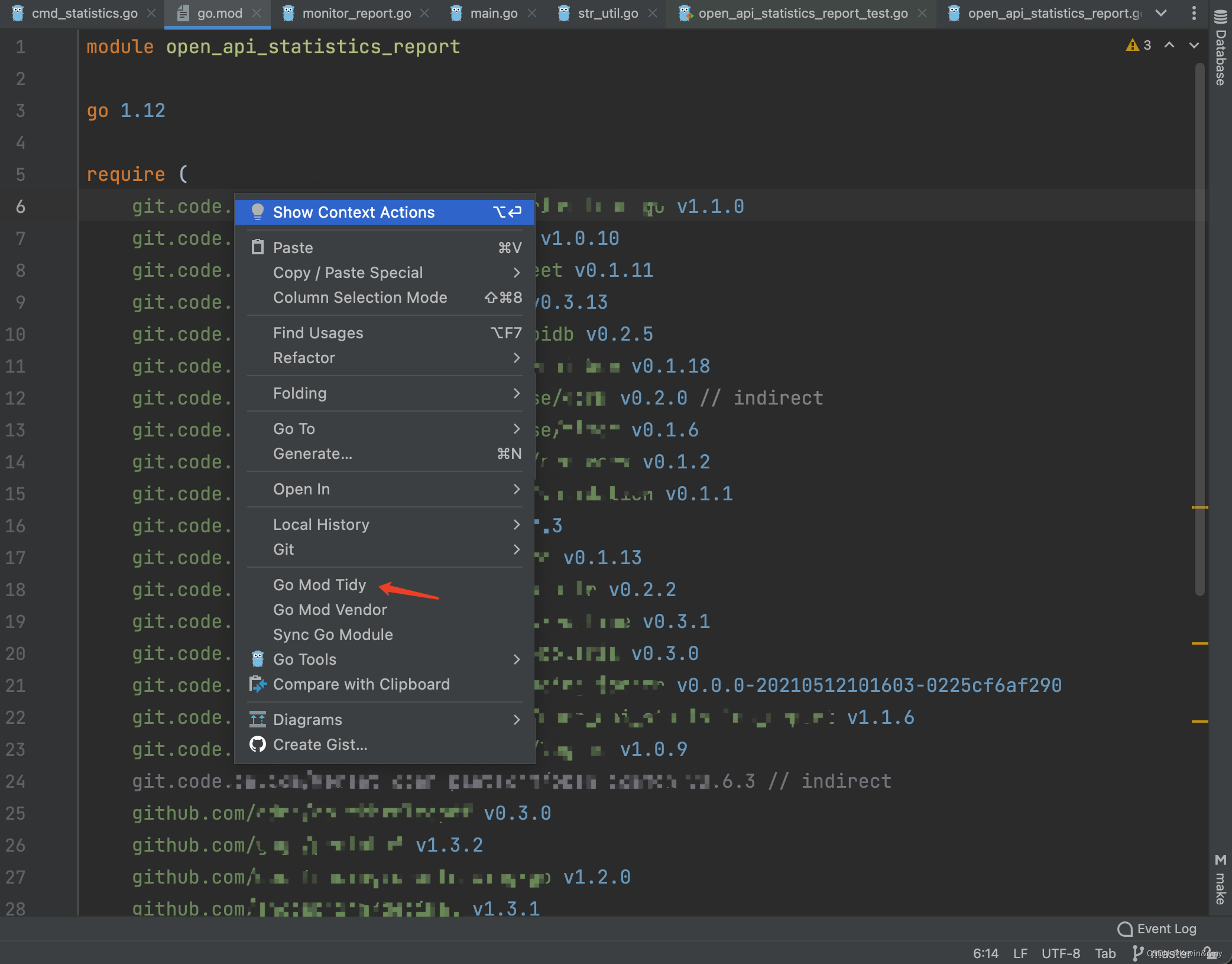This screenshot has width=1232, height=964.
Task: Show hidden tabs with dropdown arrow
Action: (1161, 13)
